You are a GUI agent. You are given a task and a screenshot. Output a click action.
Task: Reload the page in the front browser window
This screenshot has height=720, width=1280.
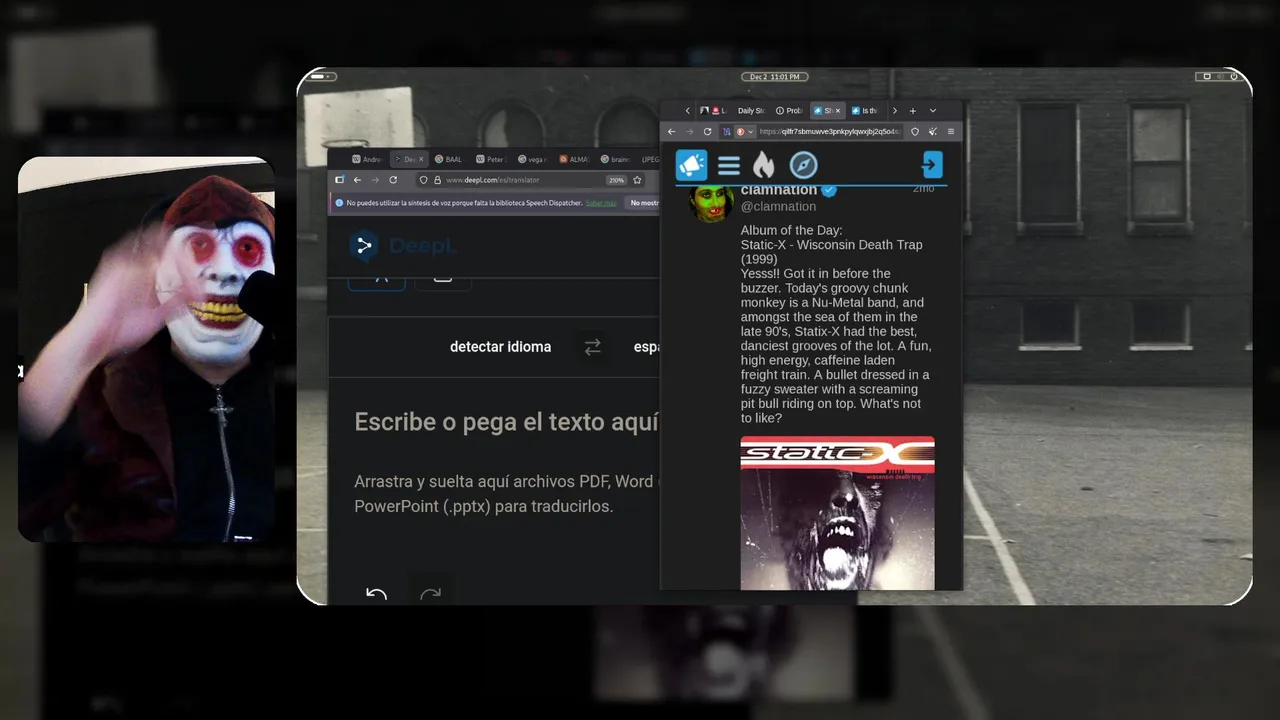(707, 131)
